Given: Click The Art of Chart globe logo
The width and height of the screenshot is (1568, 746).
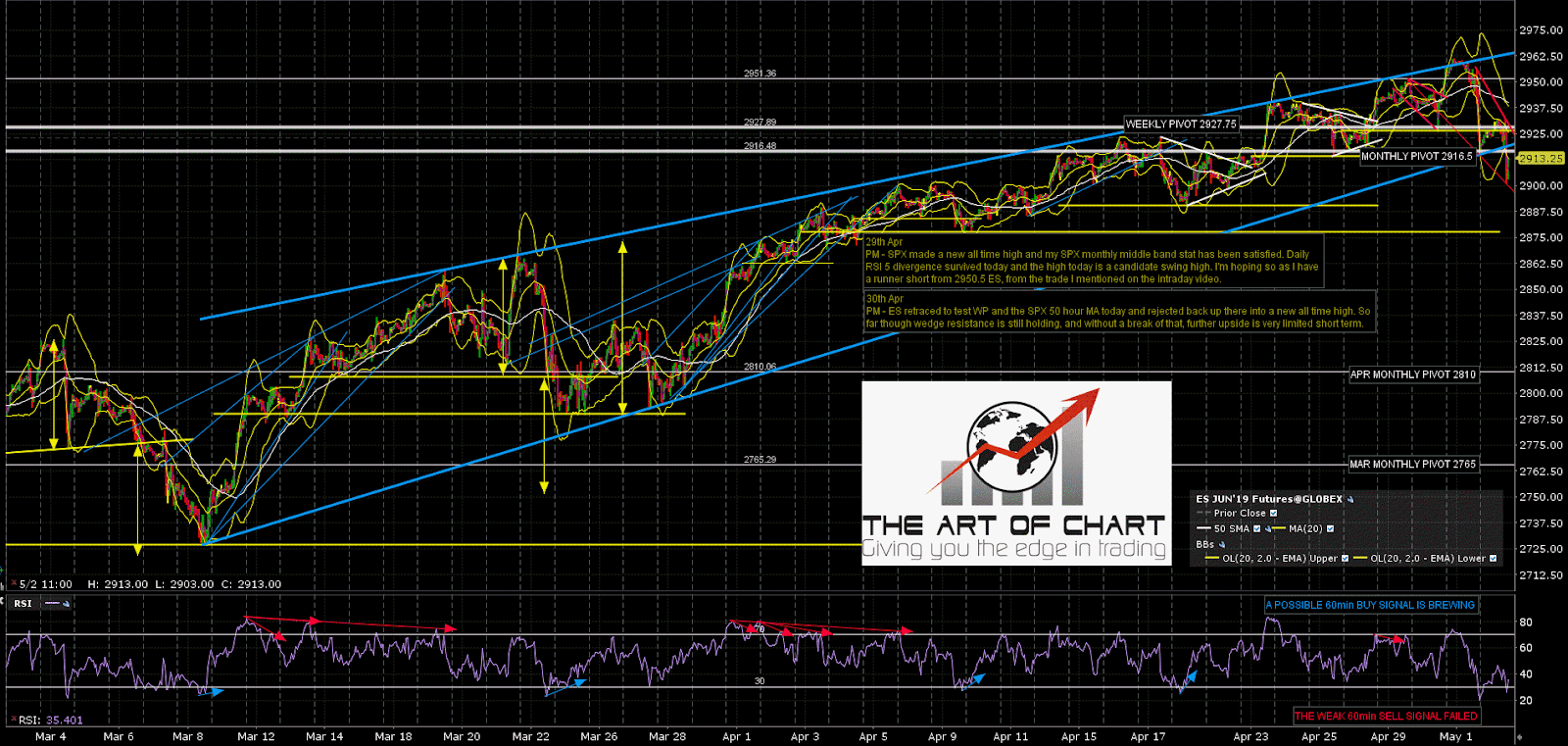Looking at the screenshot, I should pyautogui.click(x=1010, y=448).
